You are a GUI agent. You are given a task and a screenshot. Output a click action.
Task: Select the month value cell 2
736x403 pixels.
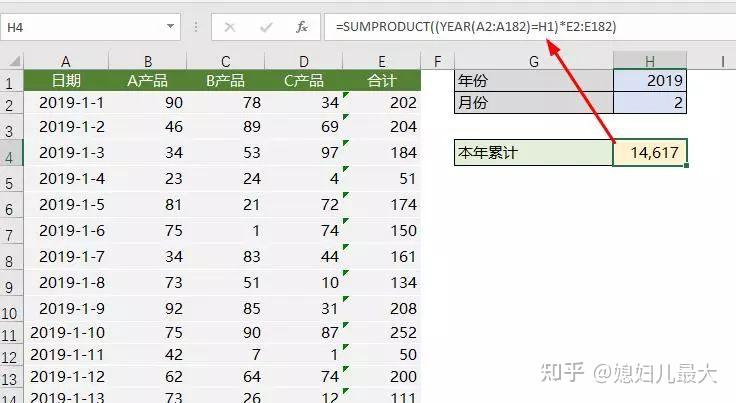[650, 103]
